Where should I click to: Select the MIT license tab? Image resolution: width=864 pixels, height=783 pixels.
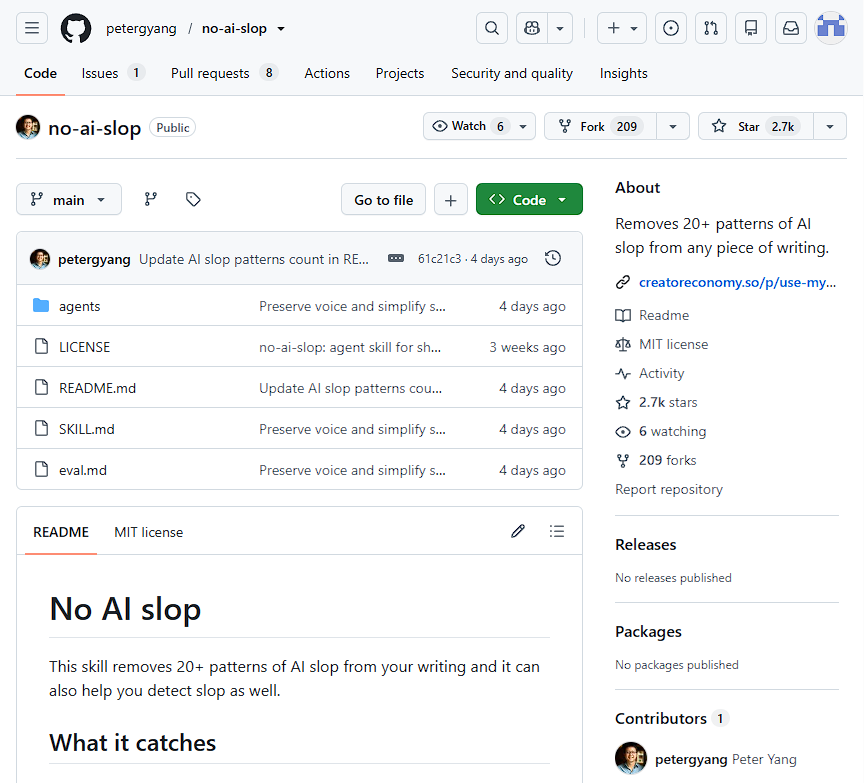[x=149, y=532]
